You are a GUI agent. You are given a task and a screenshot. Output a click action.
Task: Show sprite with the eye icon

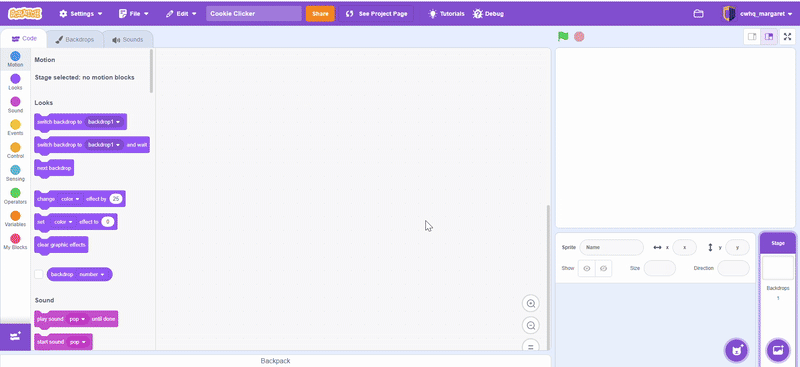587,268
